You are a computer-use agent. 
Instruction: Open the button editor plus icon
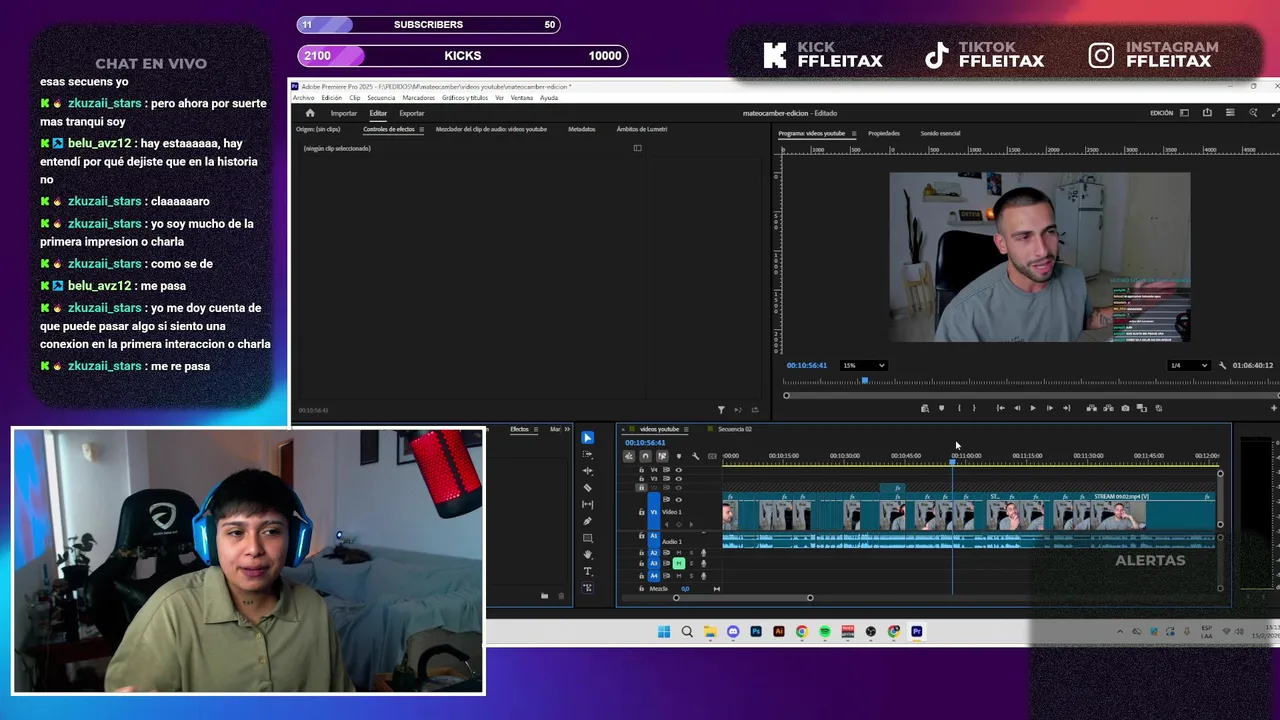[x=1274, y=408]
